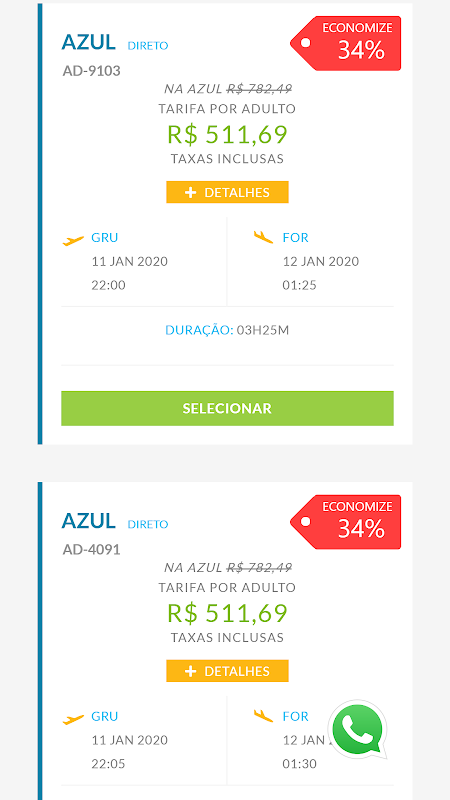Viewport: 450px width, 800px height.
Task: Click the GRU airport code departing at 22:00
Action: click(x=105, y=238)
